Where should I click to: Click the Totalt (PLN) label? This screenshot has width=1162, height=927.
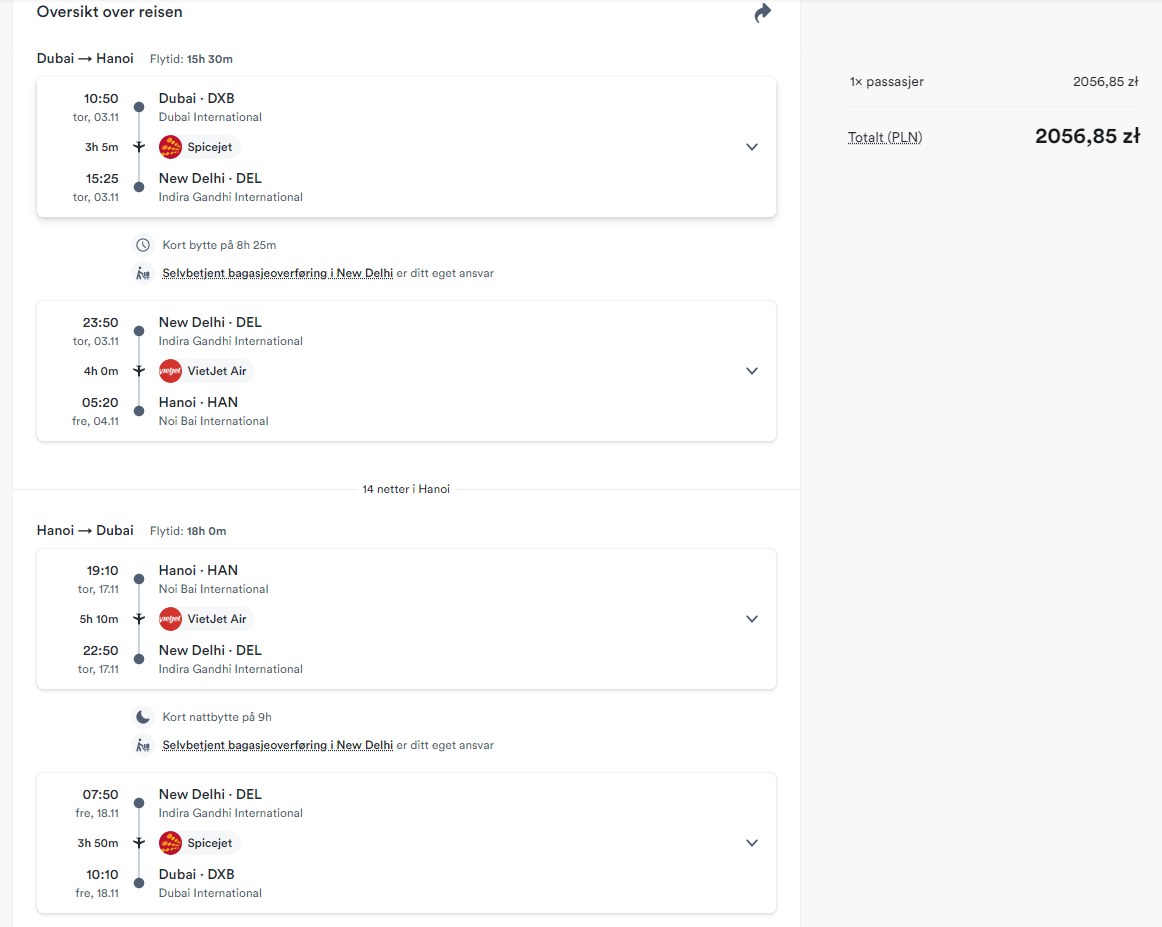(x=885, y=137)
